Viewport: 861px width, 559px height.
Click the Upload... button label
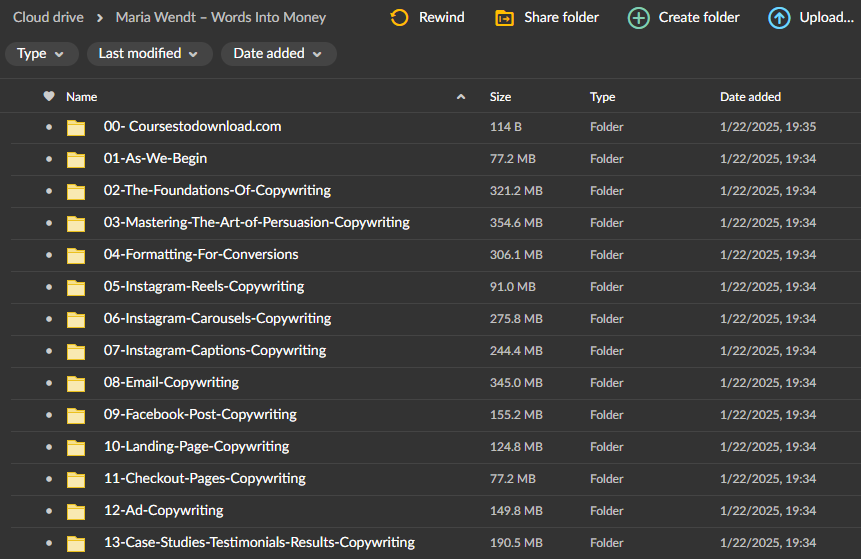[x=826, y=18]
